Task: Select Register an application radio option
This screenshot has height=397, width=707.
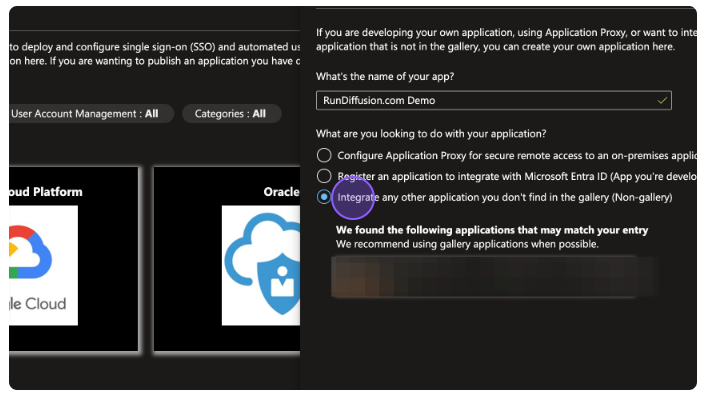Action: 324,176
